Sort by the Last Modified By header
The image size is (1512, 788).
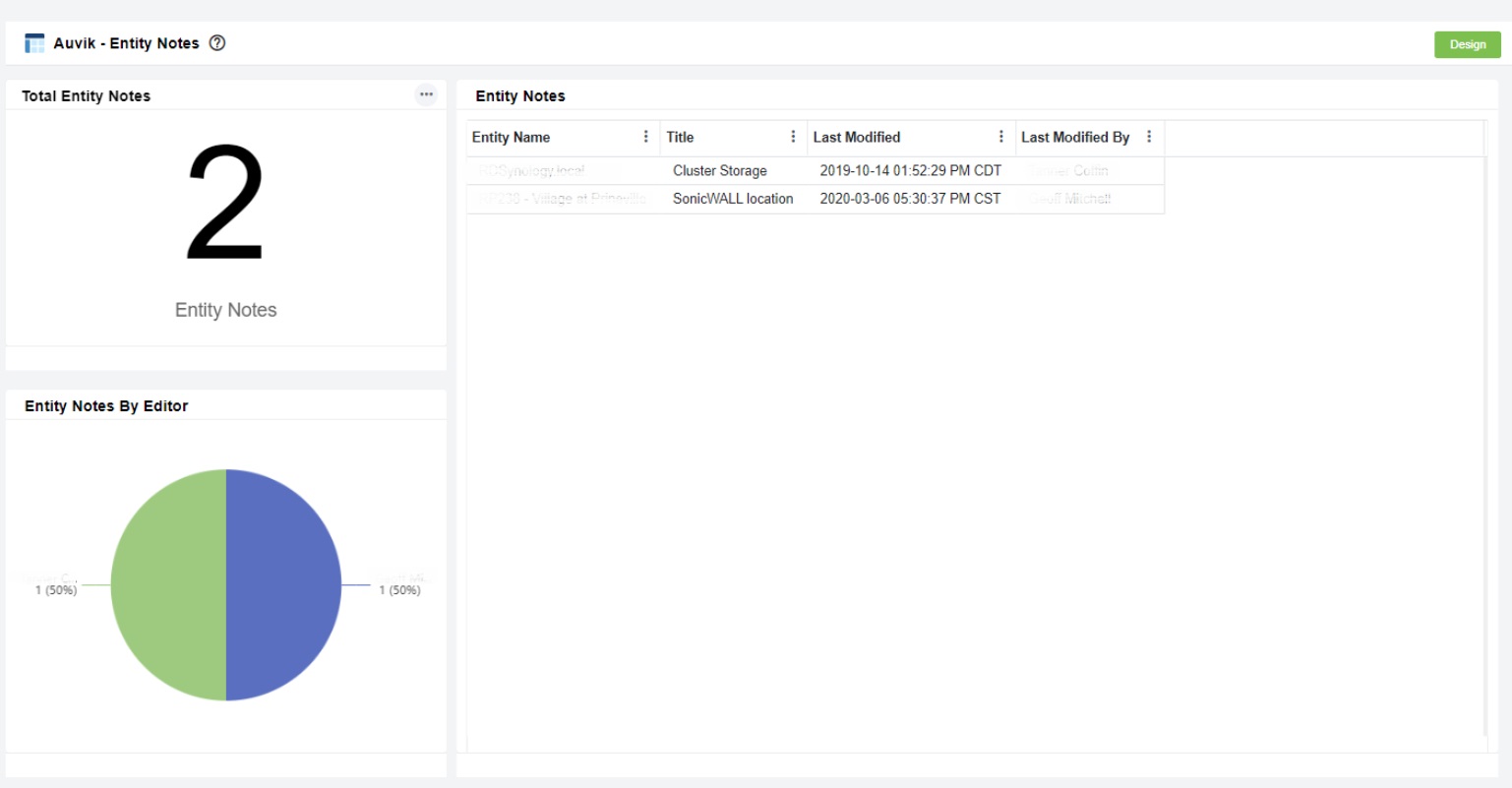pos(1074,138)
